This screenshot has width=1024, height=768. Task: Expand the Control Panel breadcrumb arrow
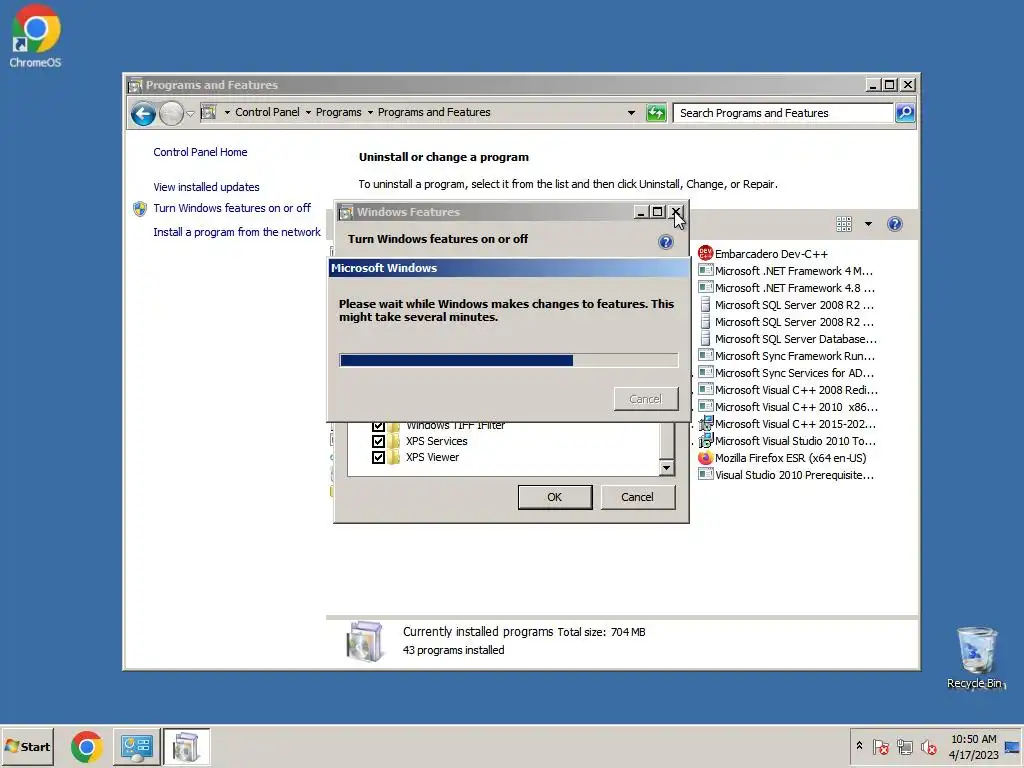[x=227, y=112]
